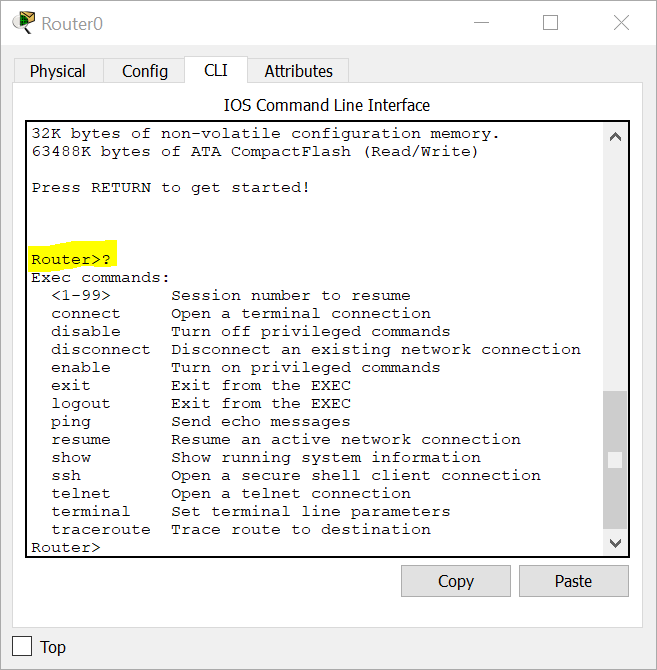The height and width of the screenshot is (670, 657).
Task: Click the Paste button
Action: 574,581
